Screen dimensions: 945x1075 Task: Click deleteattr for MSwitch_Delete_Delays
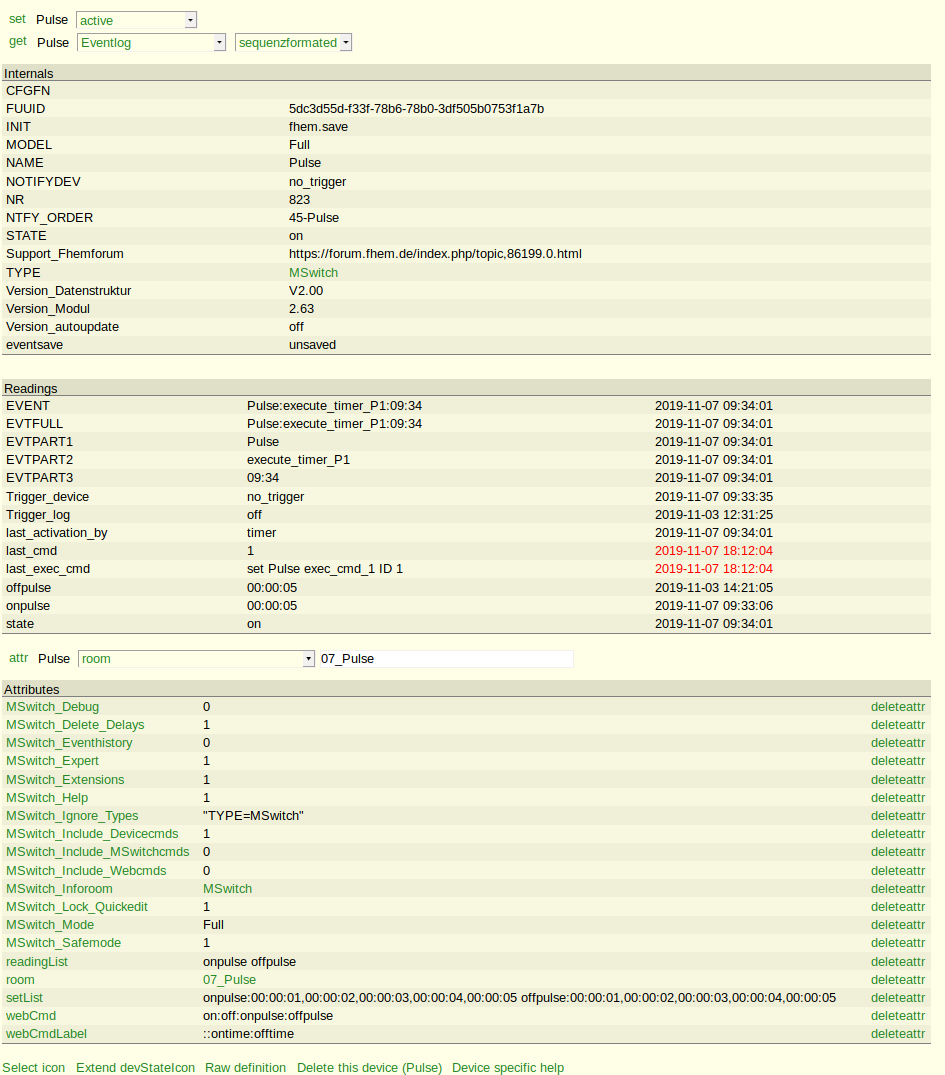tap(898, 725)
